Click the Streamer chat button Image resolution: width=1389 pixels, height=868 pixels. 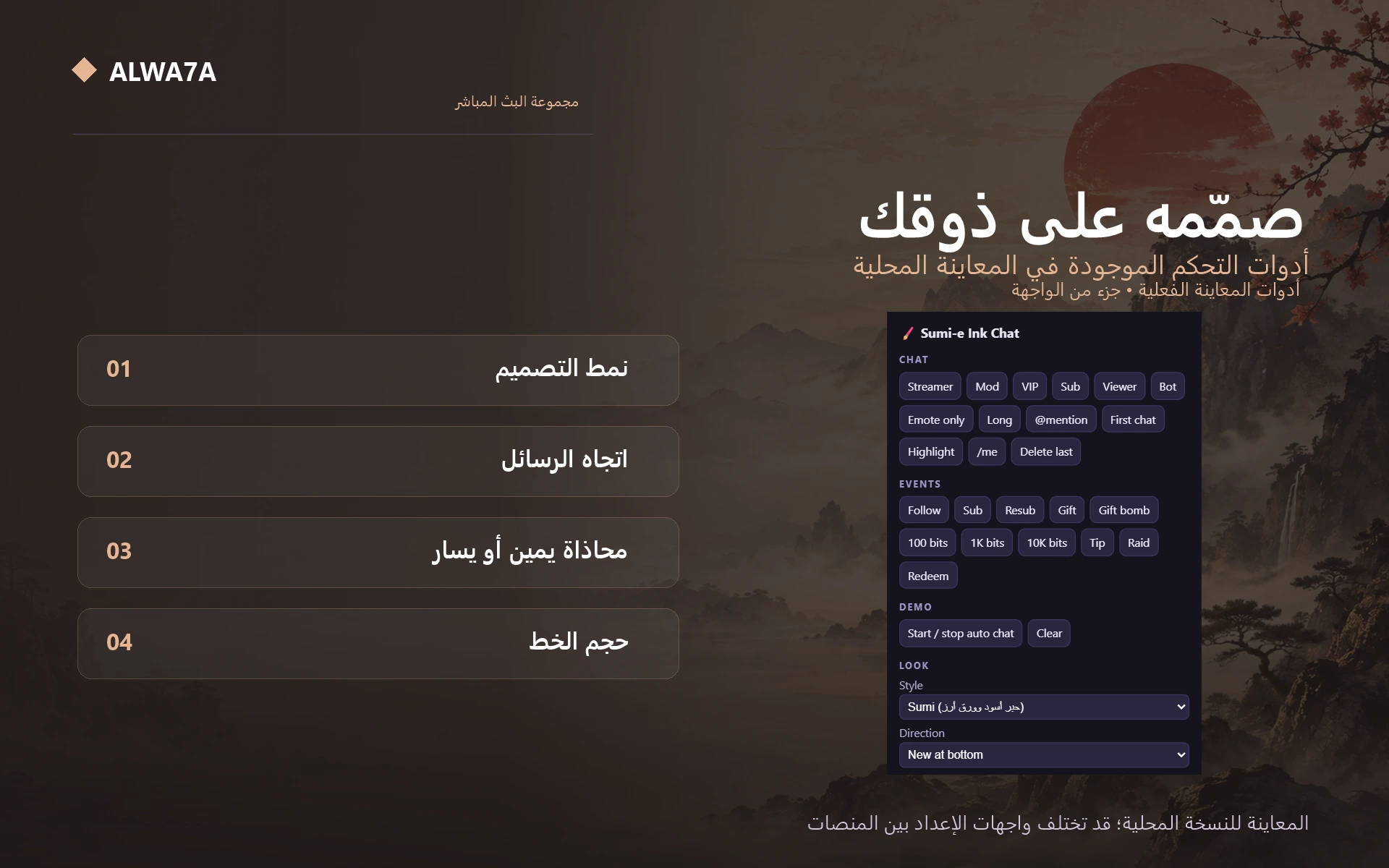pyautogui.click(x=930, y=386)
